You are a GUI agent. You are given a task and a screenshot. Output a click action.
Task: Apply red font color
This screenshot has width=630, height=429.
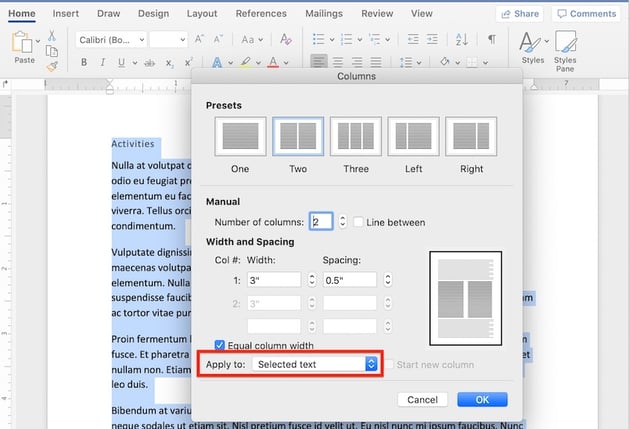(x=273, y=62)
